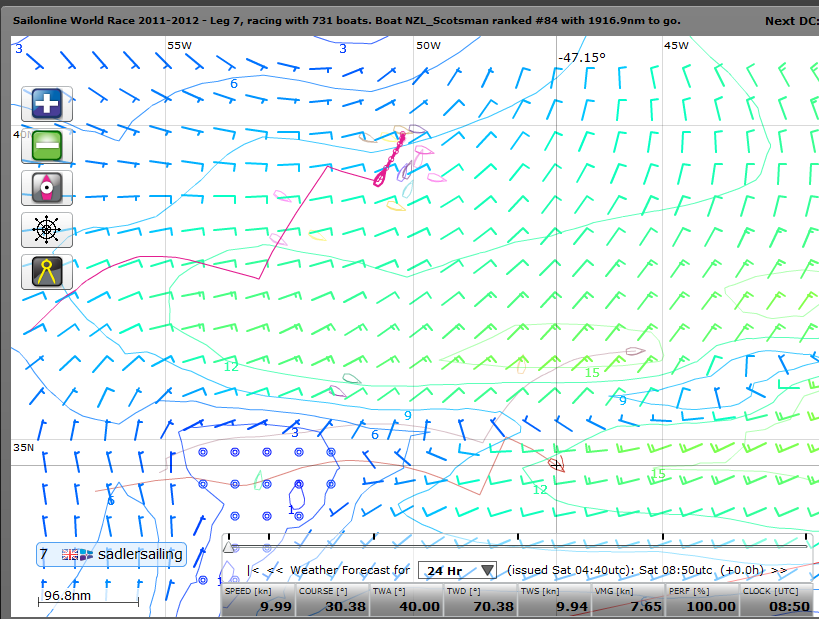Select the yellow divider measuring tool
The image size is (819, 619).
(46, 272)
